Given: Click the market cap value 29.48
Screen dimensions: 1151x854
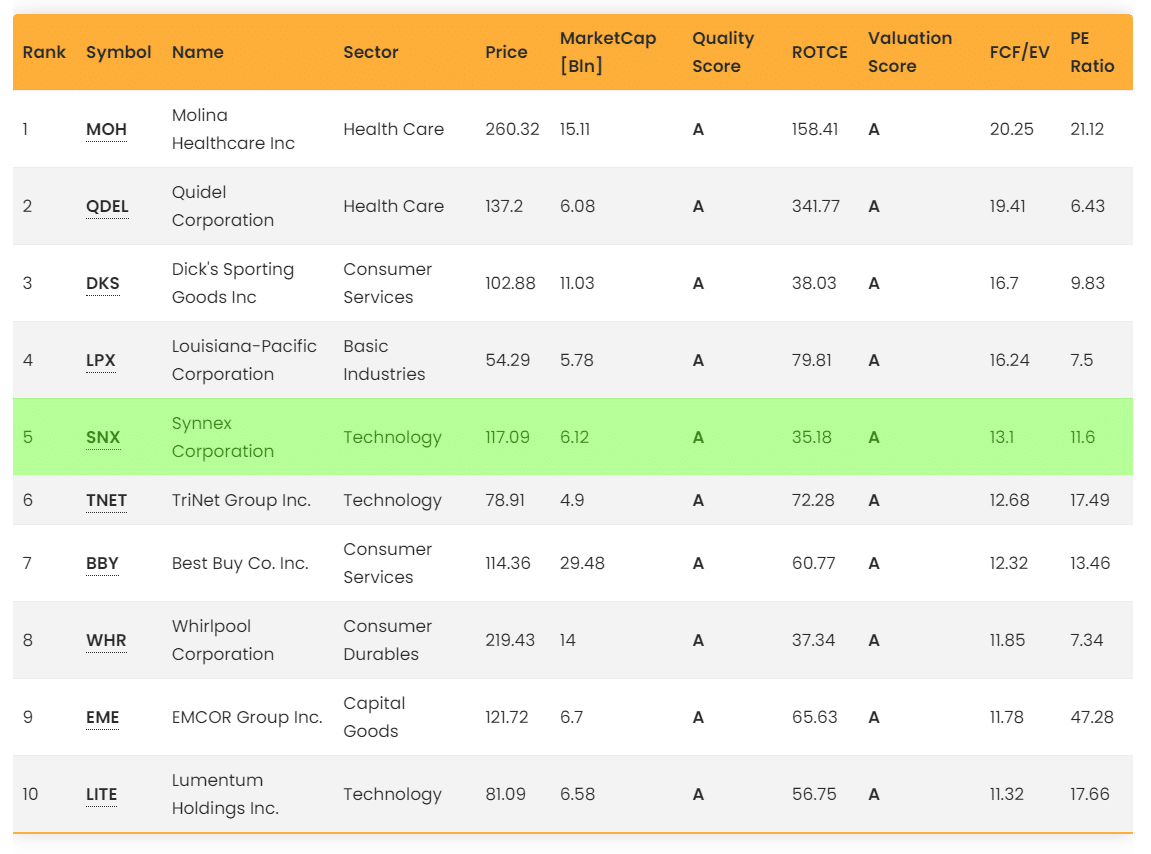Looking at the screenshot, I should 582,563.
